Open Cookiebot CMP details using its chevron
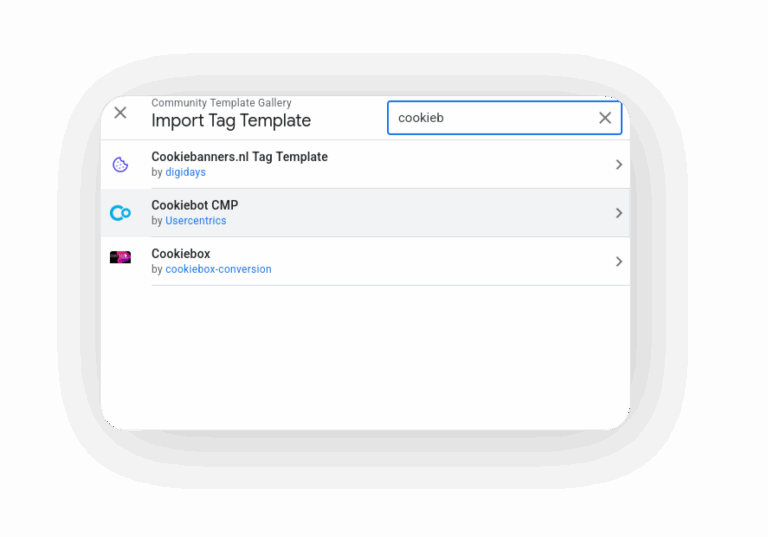This screenshot has width=768, height=537. coord(619,213)
